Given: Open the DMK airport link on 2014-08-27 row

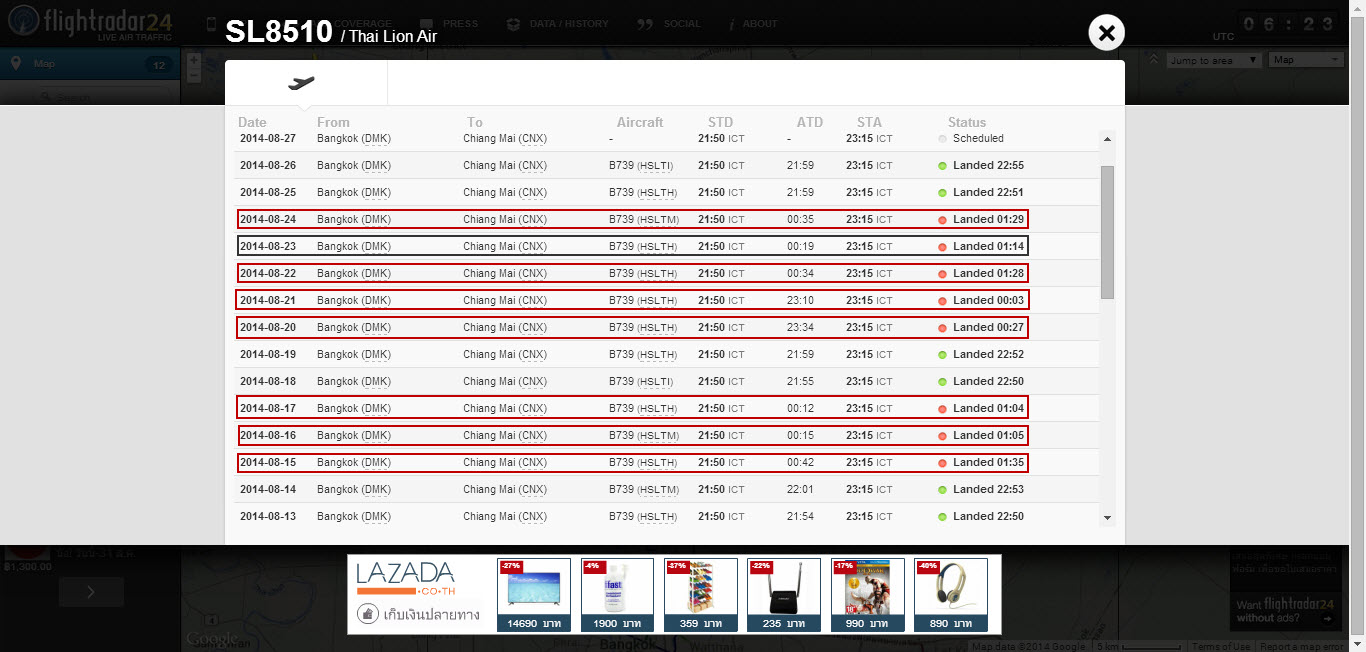Looking at the screenshot, I should 376,138.
